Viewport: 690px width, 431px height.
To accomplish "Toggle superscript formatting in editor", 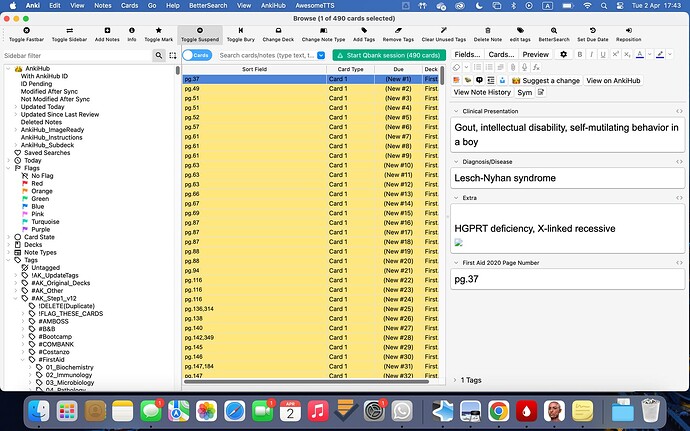I will point(615,55).
